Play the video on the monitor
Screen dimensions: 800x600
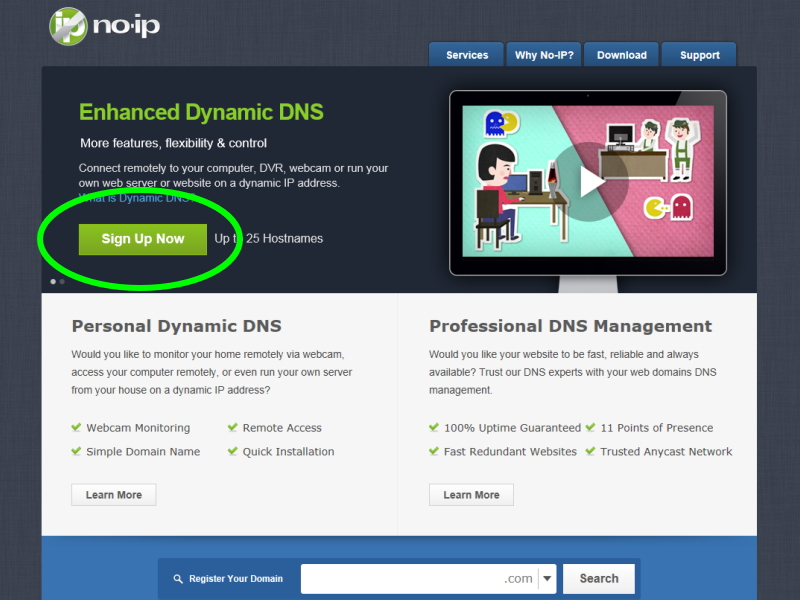click(590, 182)
